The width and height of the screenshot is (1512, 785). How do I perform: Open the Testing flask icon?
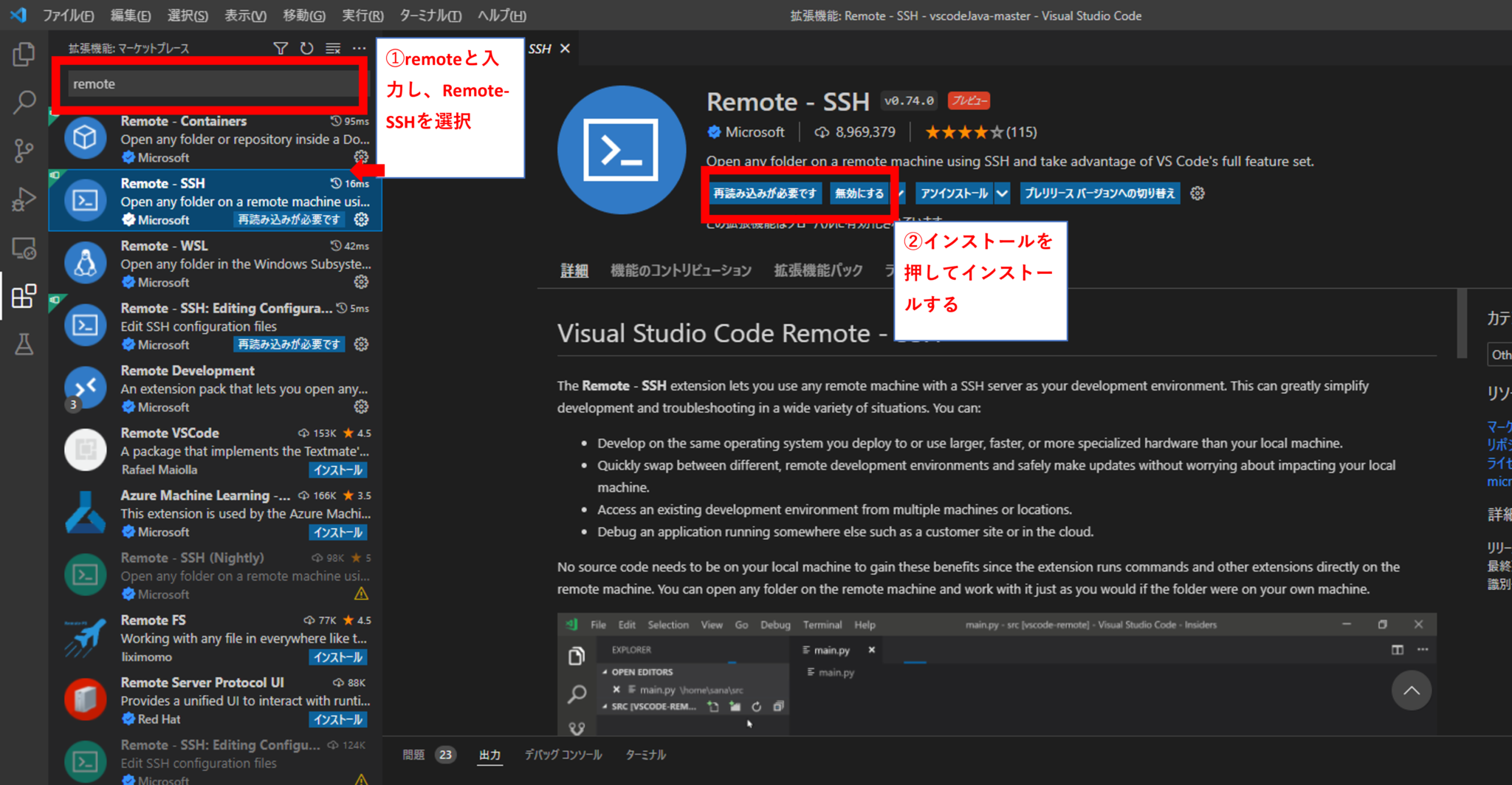point(24,344)
